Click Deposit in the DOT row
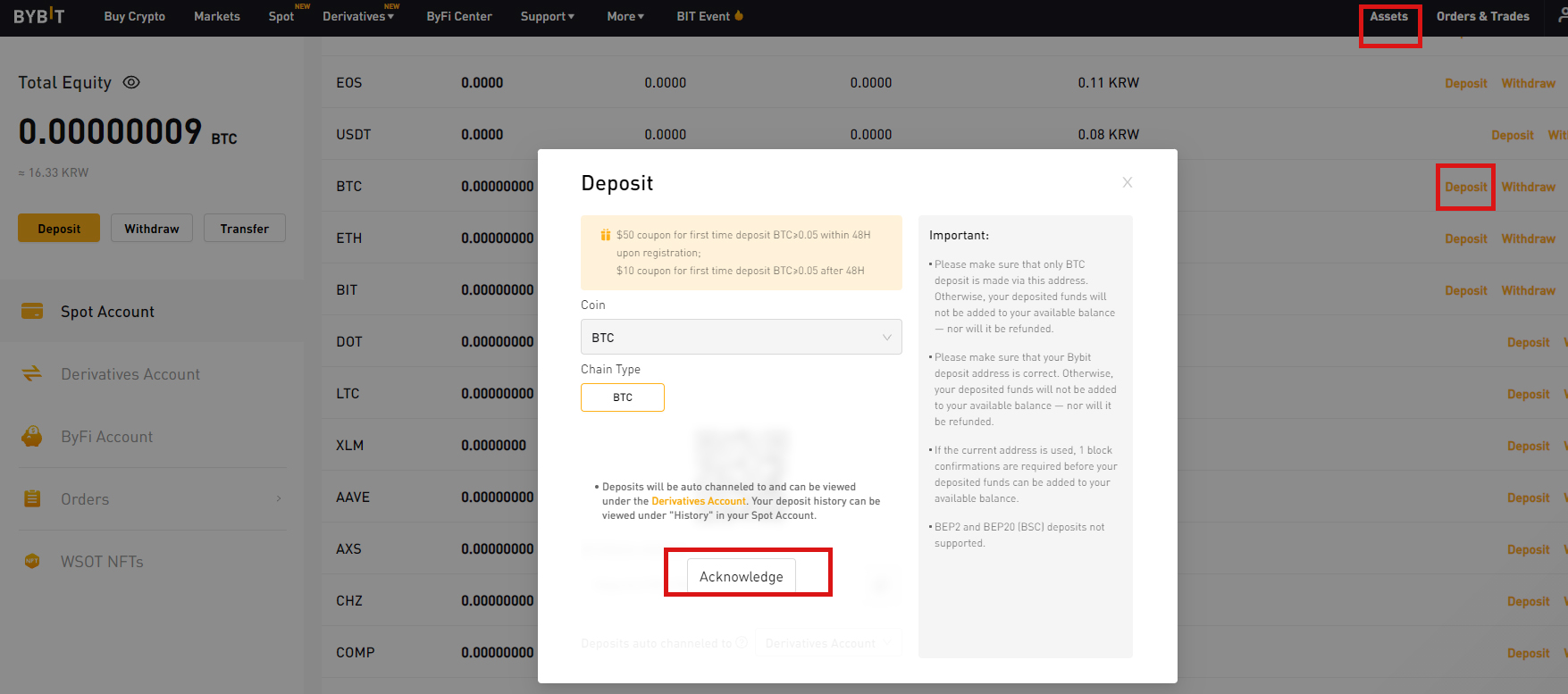This screenshot has height=694, width=1568. [x=1529, y=342]
